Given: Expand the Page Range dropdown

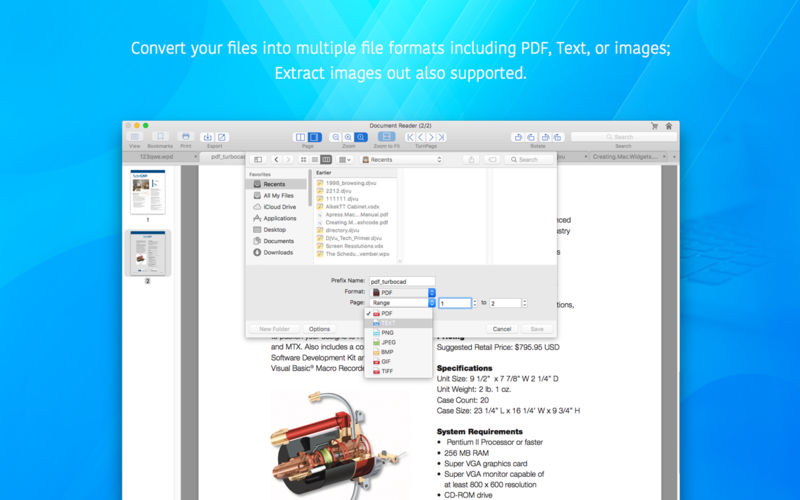Looking at the screenshot, I should pos(403,303).
